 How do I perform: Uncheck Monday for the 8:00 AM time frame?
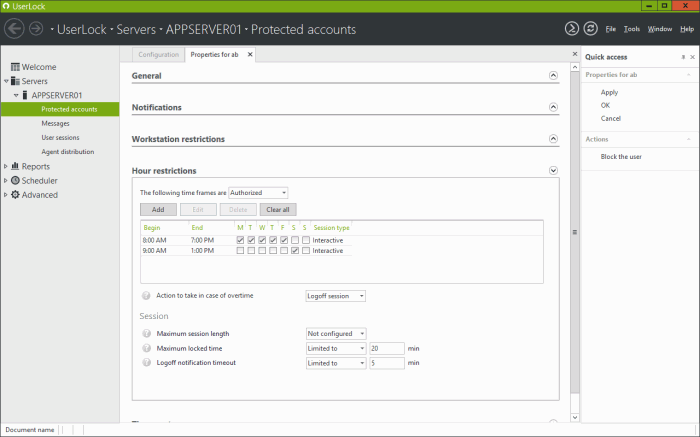pyautogui.click(x=240, y=240)
